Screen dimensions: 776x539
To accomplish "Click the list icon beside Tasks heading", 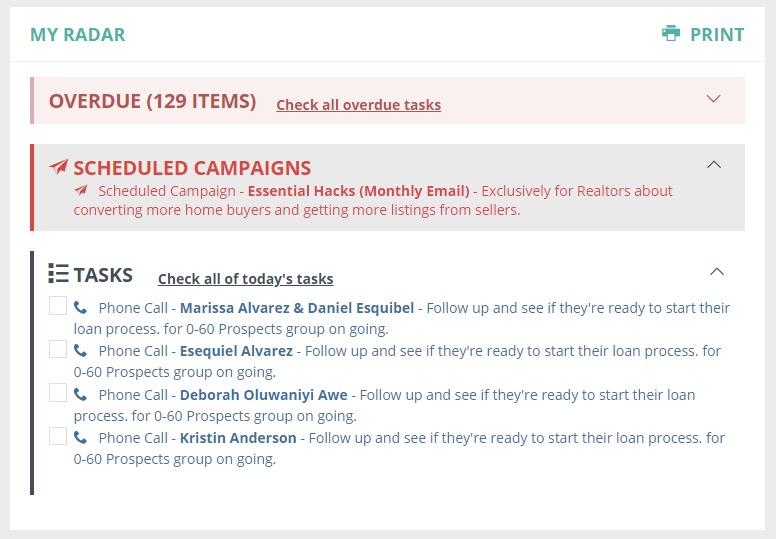I will (59, 273).
